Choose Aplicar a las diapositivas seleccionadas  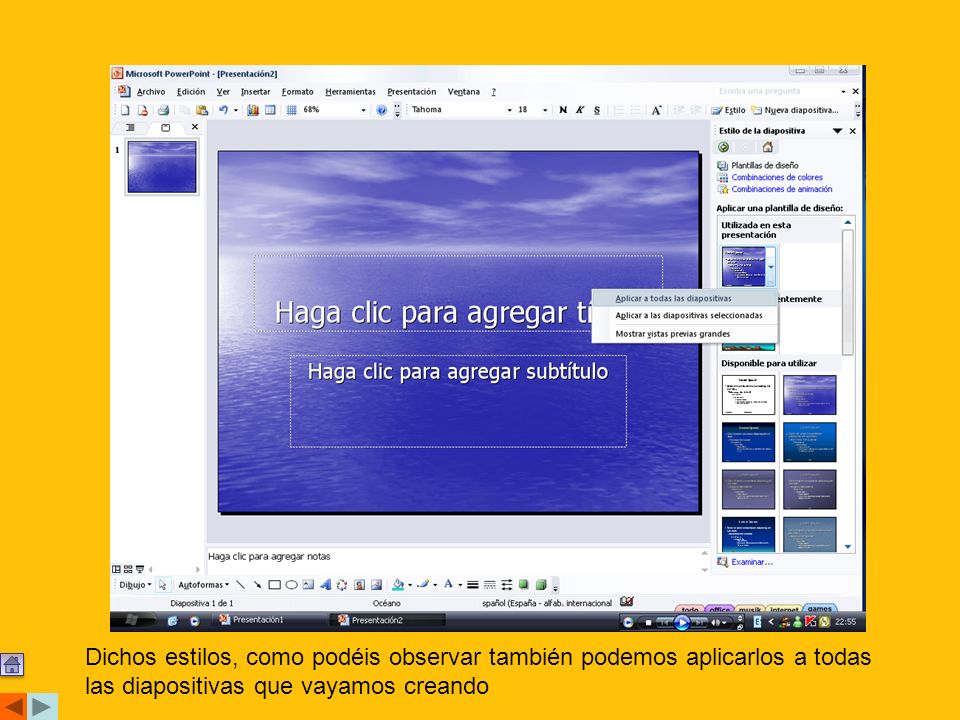click(x=685, y=315)
